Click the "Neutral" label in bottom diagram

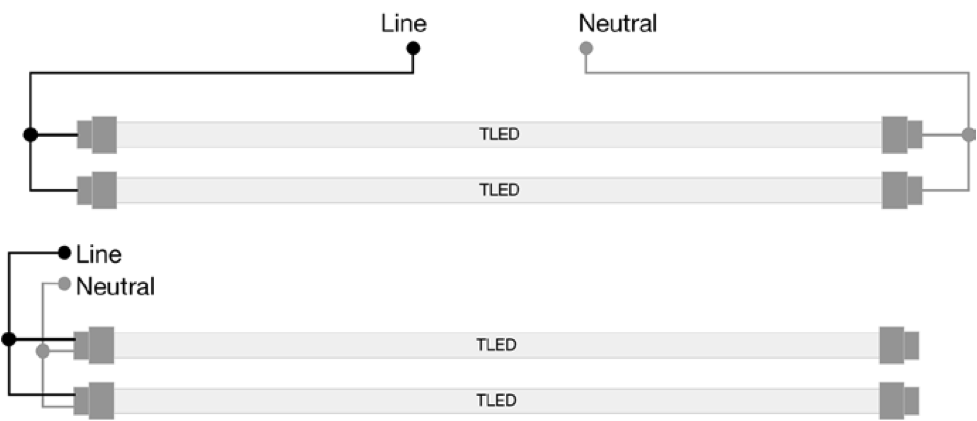[x=115, y=286]
